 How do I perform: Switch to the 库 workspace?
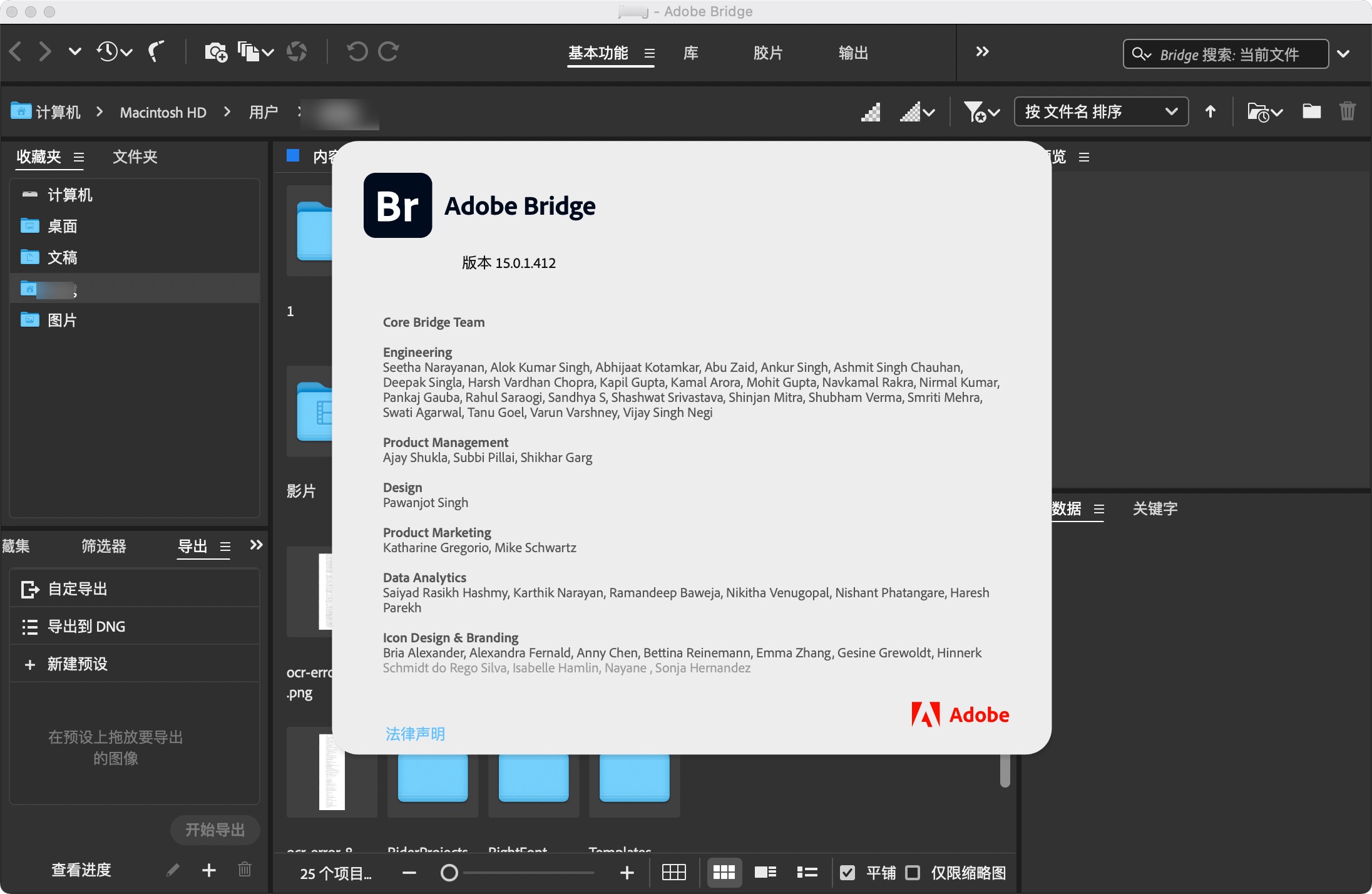pos(691,53)
